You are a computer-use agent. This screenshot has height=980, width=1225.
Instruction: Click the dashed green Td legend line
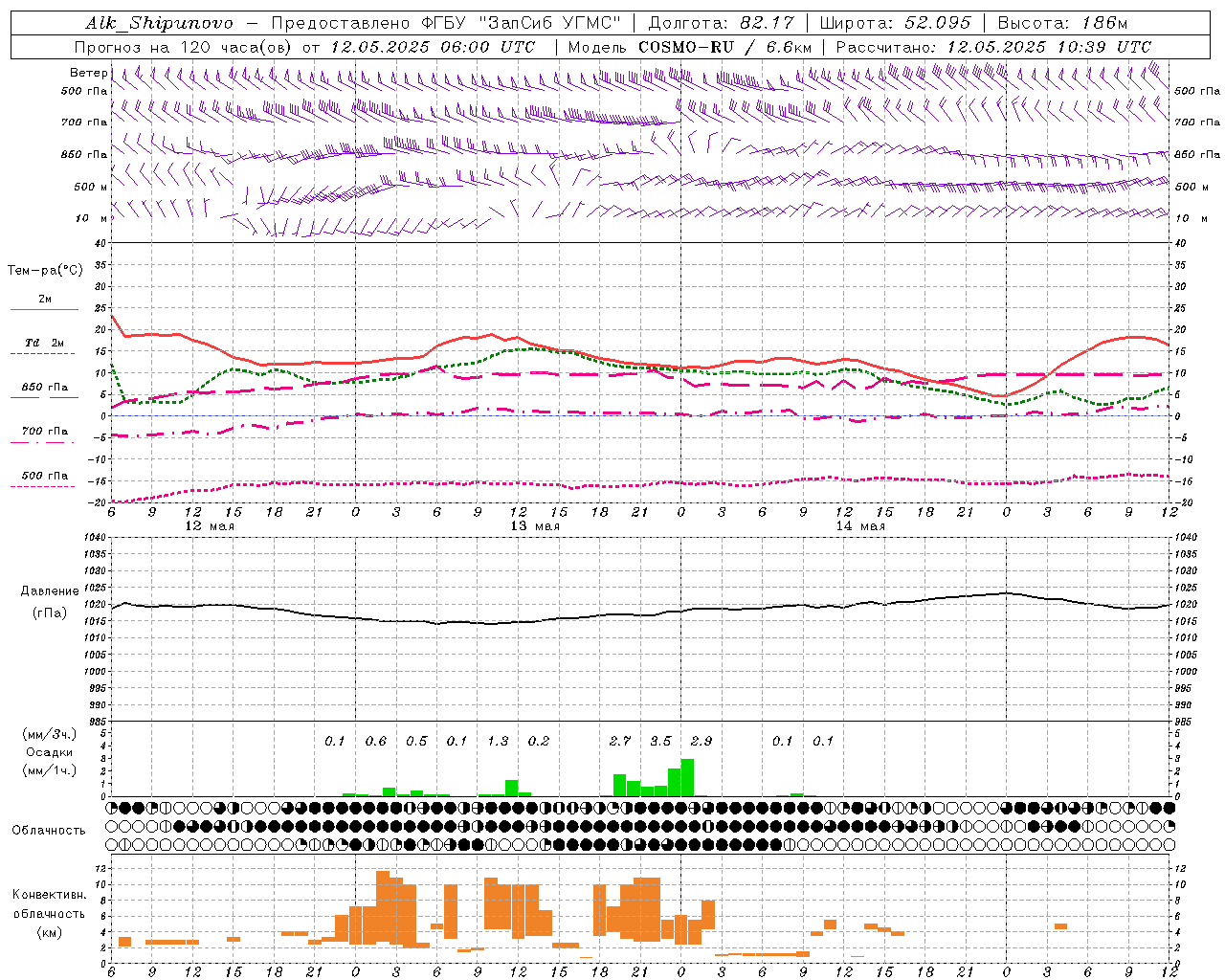coord(44,354)
